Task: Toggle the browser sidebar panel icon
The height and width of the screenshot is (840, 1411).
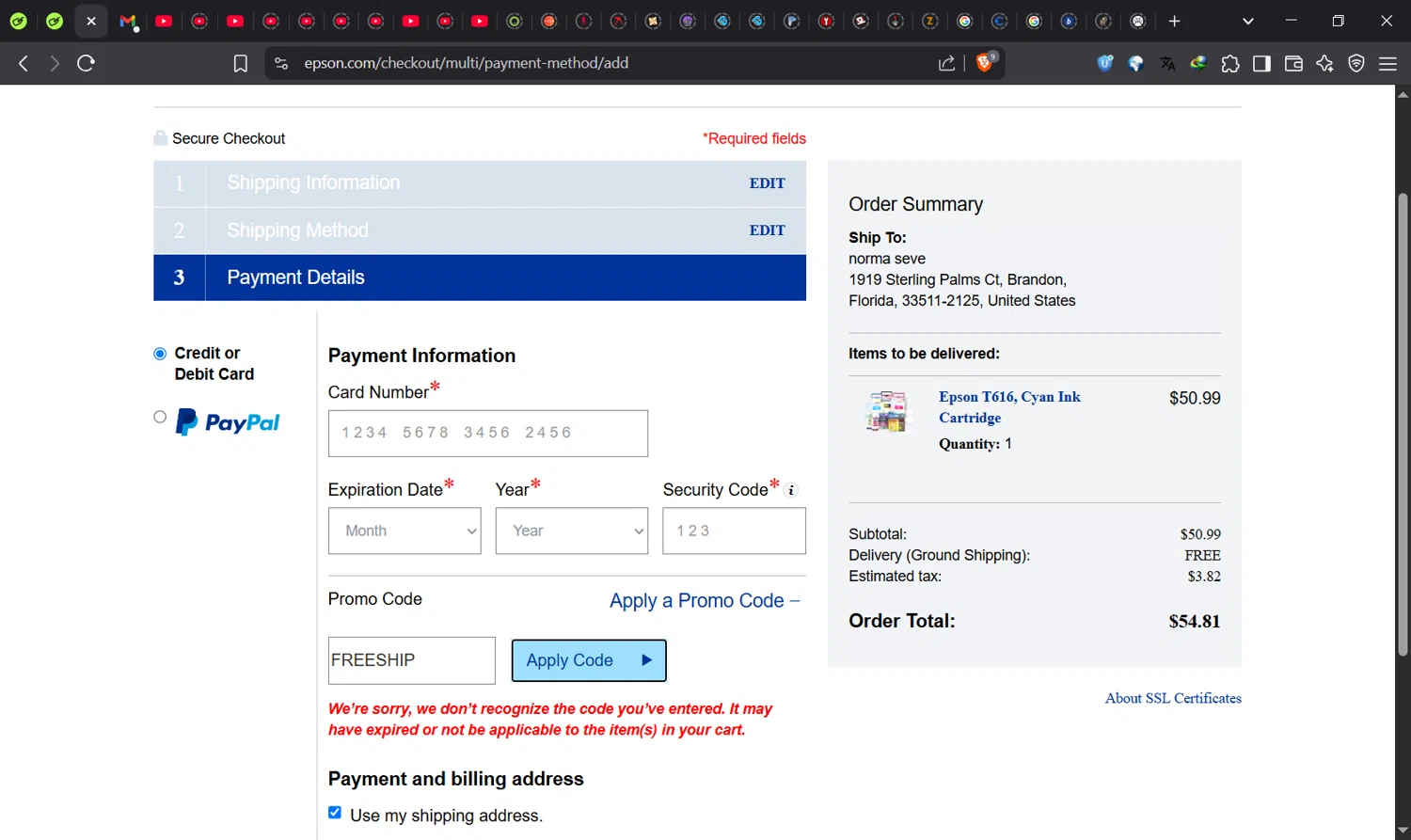Action: [1261, 63]
